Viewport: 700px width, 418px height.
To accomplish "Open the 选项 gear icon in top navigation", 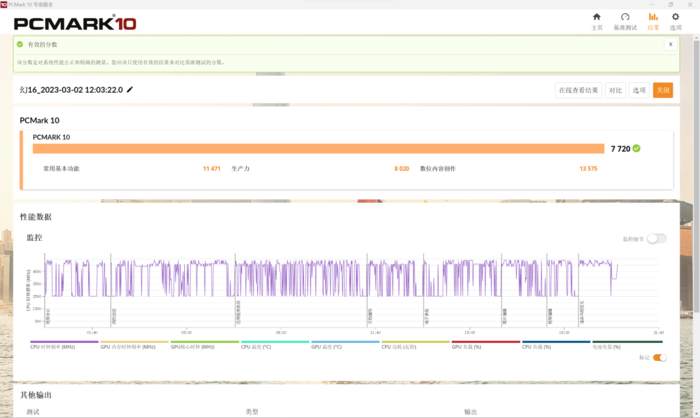I will coord(675,17).
